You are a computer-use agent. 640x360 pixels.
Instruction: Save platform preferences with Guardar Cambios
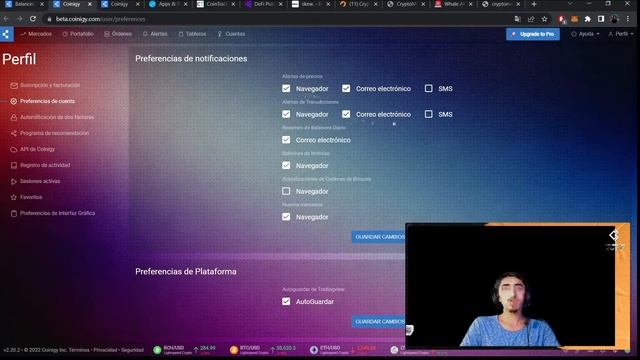[379, 322]
